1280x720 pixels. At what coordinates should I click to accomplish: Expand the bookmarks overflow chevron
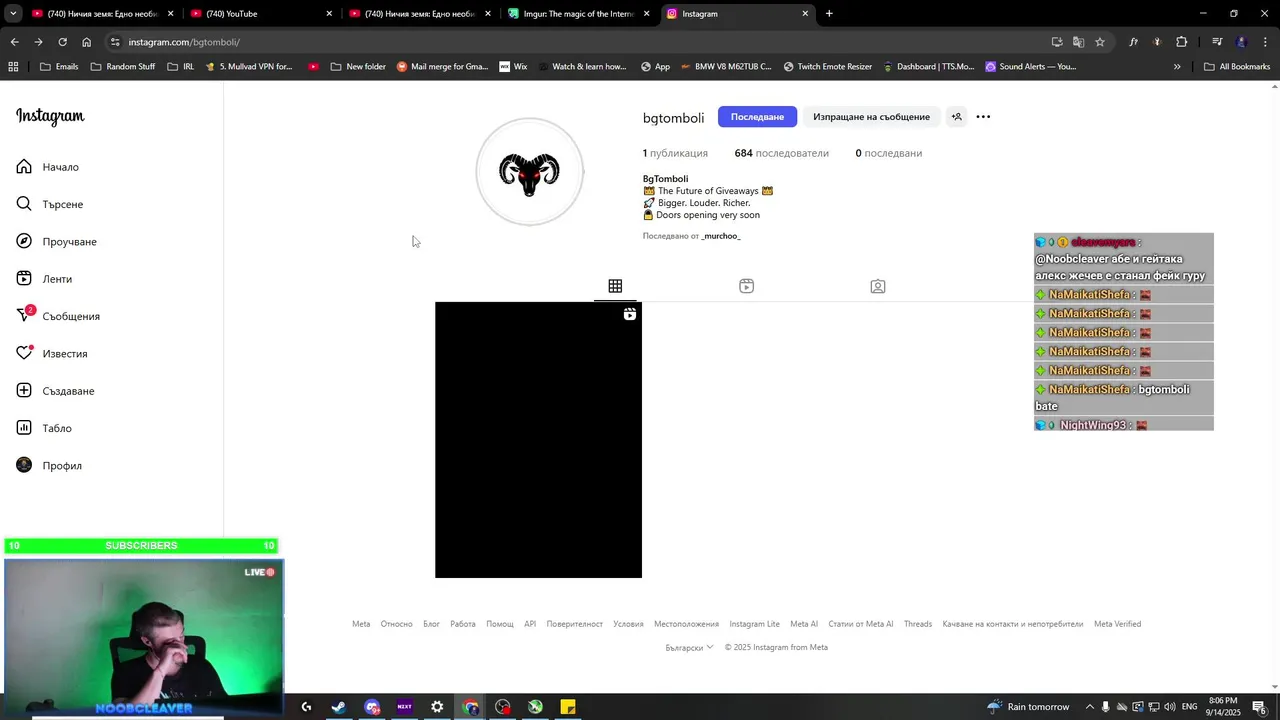pyautogui.click(x=1177, y=67)
